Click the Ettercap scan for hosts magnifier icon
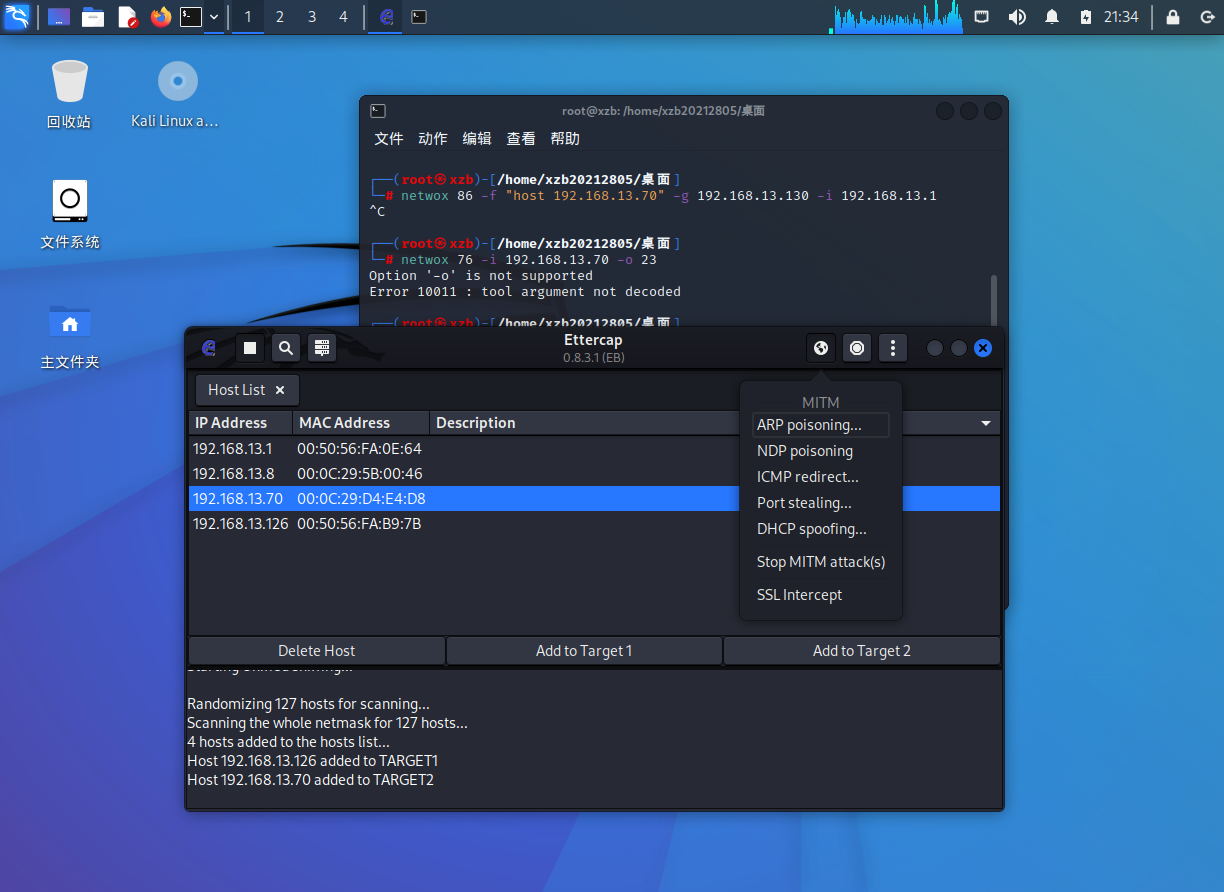Image resolution: width=1224 pixels, height=892 pixels. pos(286,348)
